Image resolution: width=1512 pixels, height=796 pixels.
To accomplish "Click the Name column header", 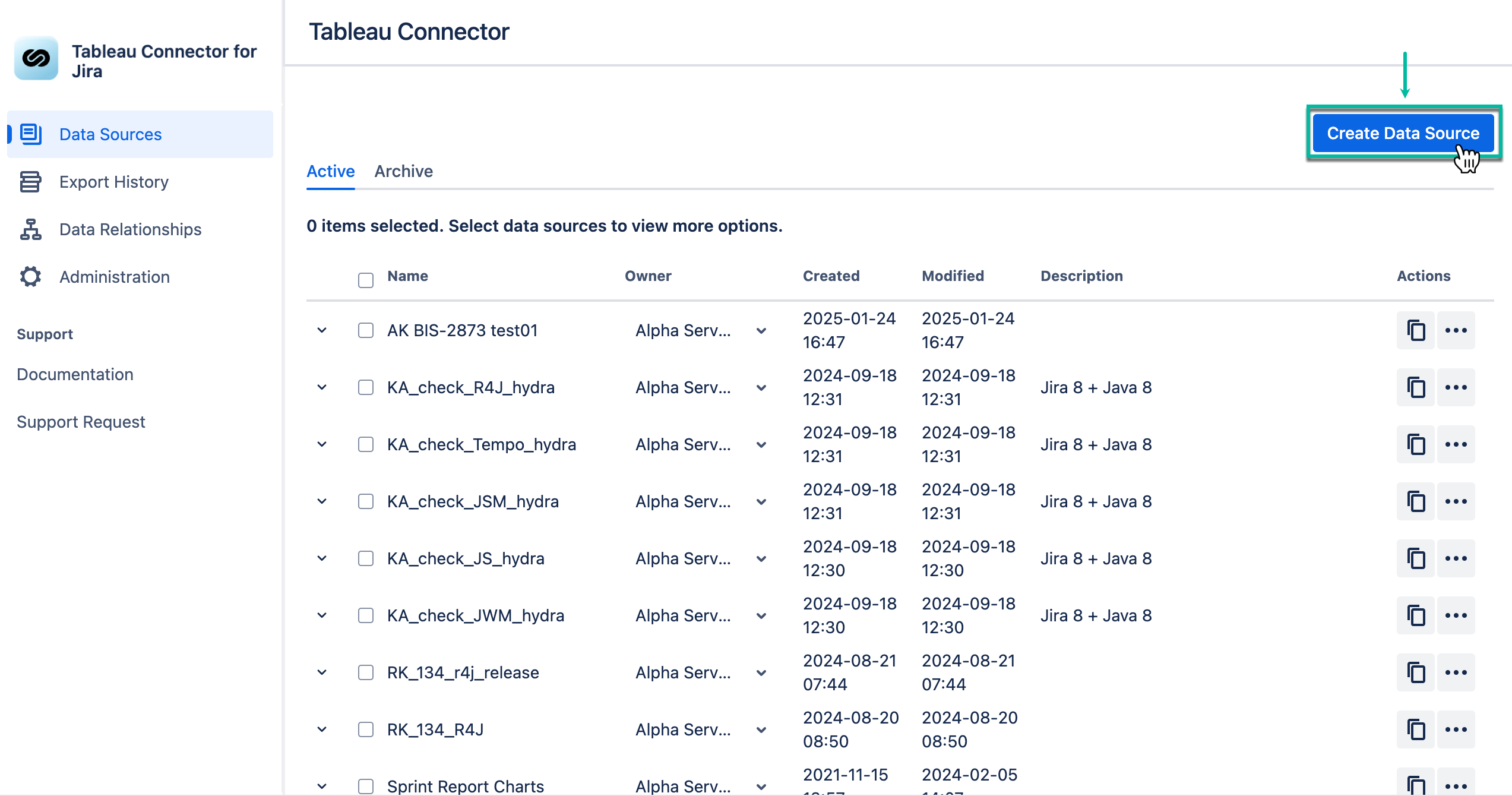I will (x=407, y=276).
